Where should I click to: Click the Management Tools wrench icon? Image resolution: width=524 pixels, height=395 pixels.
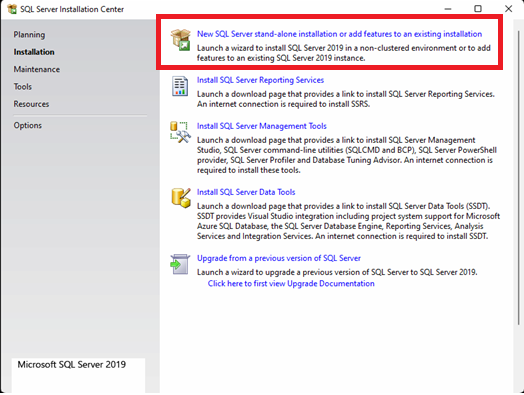click(180, 132)
